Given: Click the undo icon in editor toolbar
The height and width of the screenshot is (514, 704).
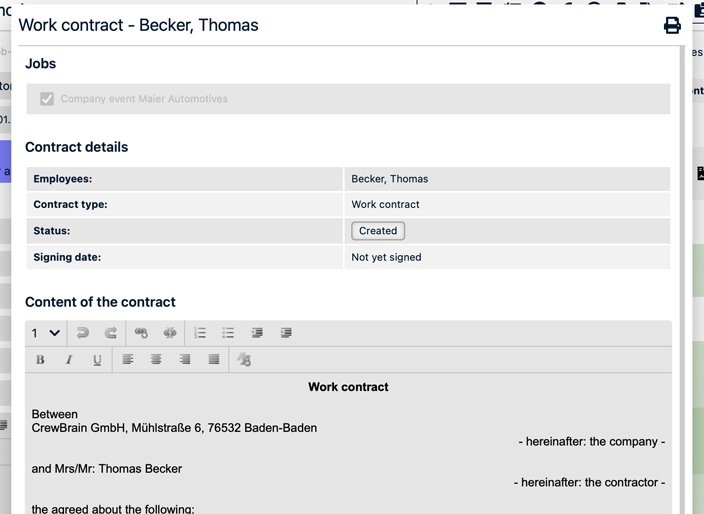Looking at the screenshot, I should point(83,333).
